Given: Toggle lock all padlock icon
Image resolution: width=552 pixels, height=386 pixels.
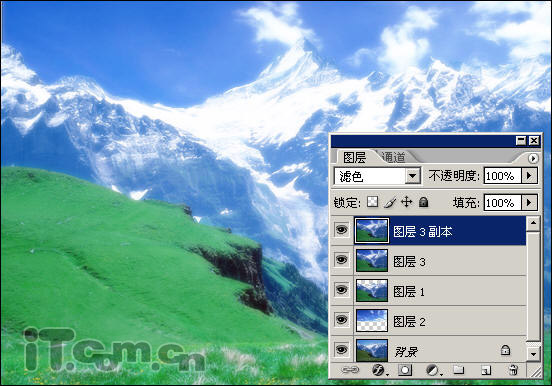Looking at the screenshot, I should click(424, 202).
